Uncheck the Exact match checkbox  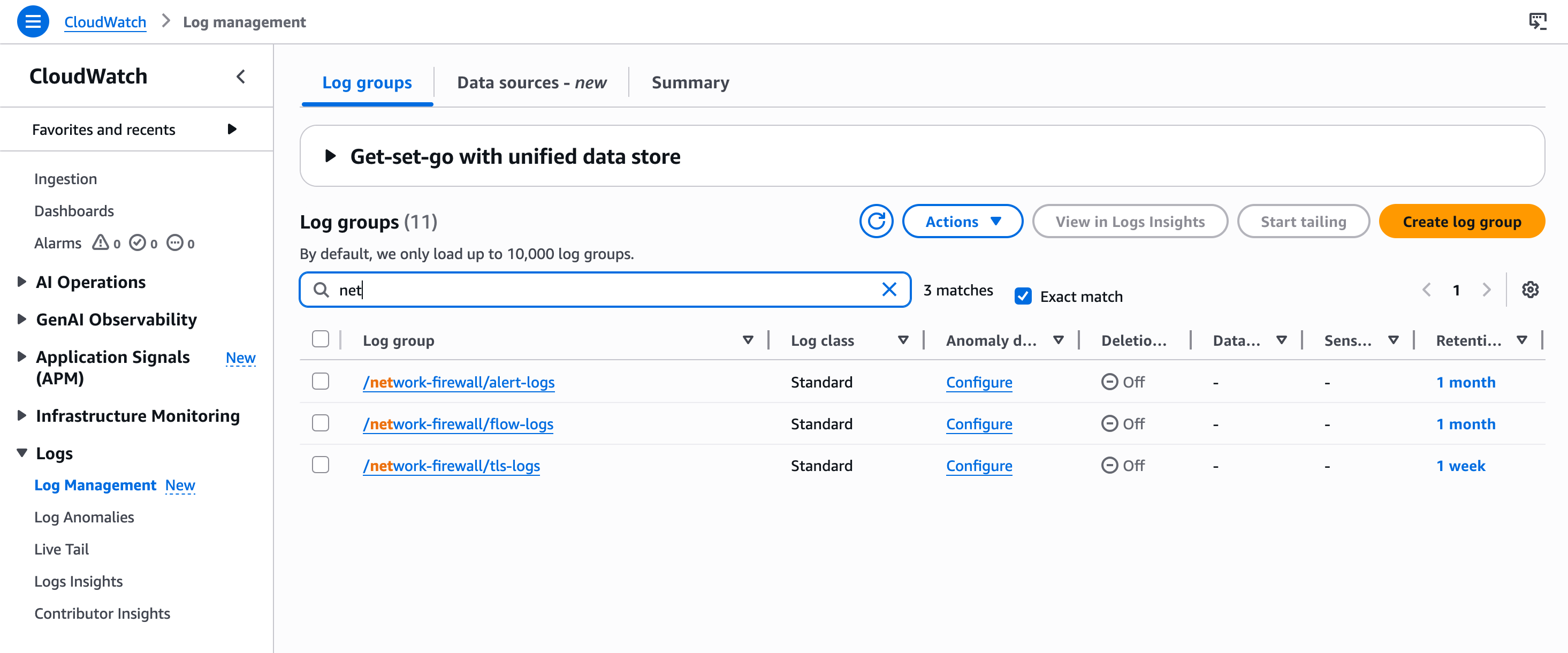coord(1023,297)
